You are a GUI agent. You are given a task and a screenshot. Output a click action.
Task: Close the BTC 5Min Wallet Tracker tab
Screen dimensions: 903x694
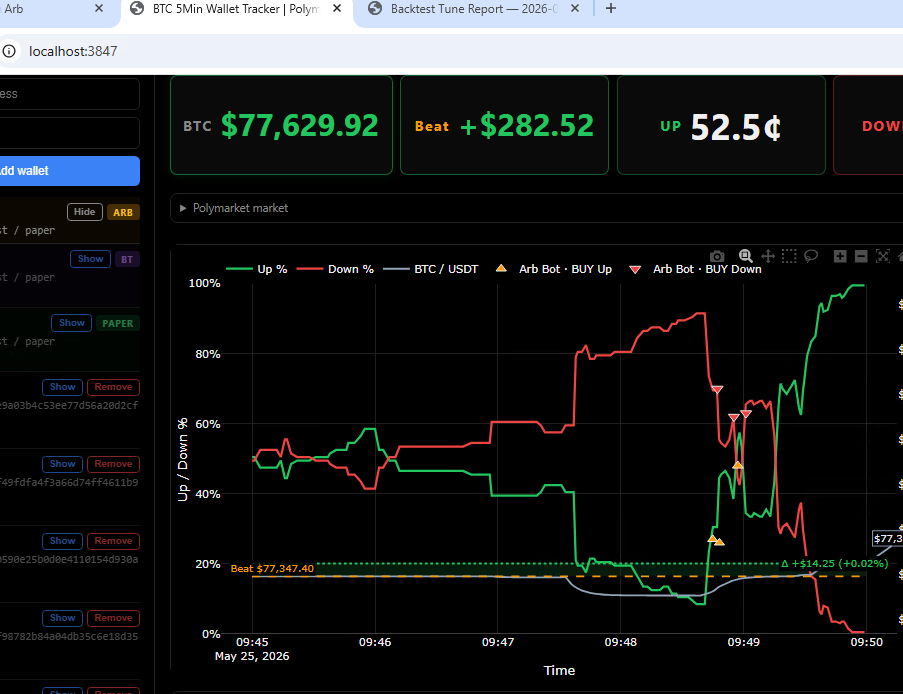[x=337, y=9]
